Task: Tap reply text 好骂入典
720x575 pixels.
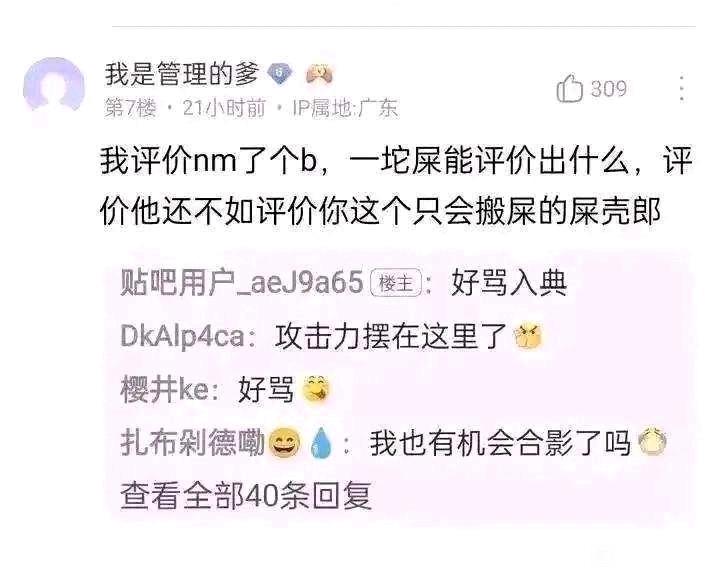Action: pos(509,283)
